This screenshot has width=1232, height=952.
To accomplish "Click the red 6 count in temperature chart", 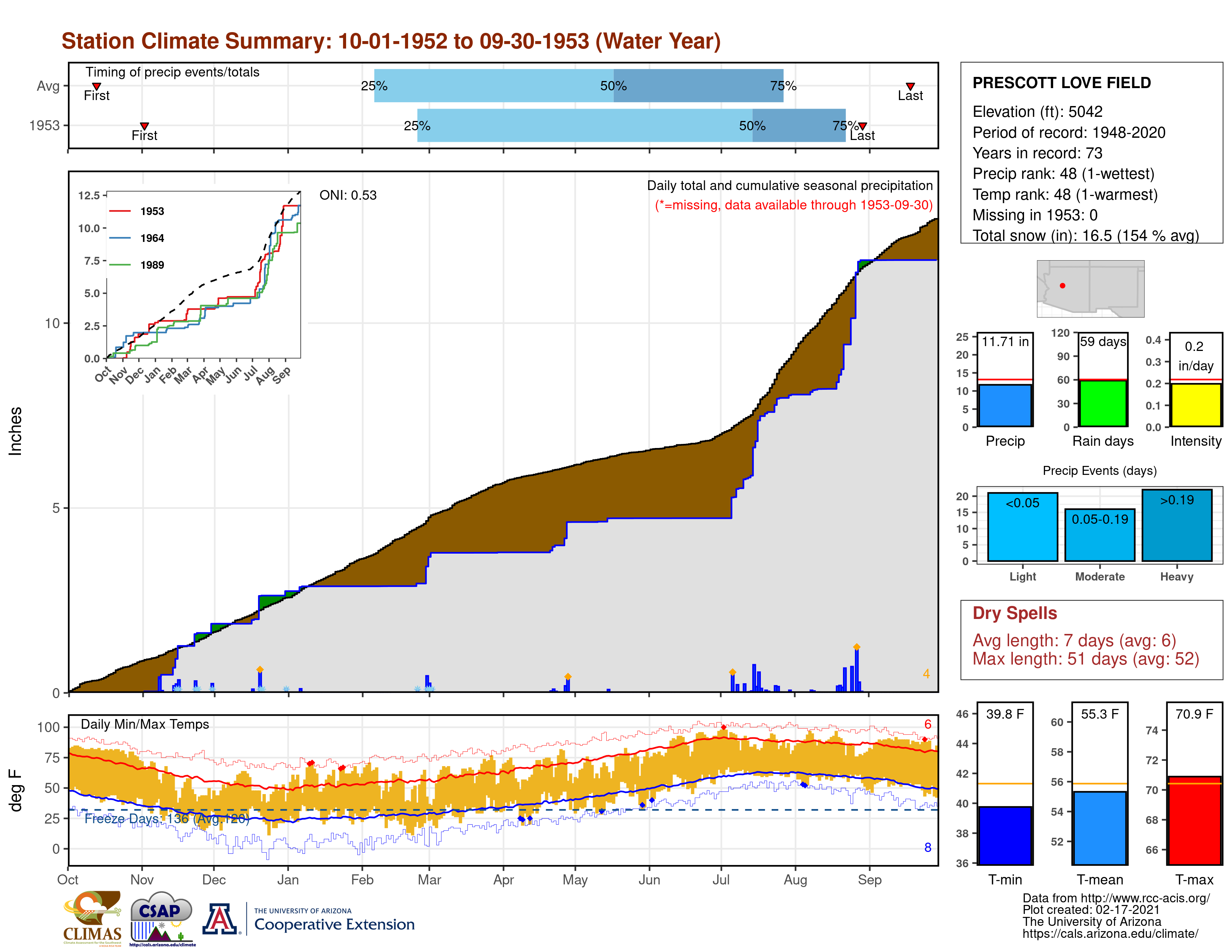I will tap(927, 724).
